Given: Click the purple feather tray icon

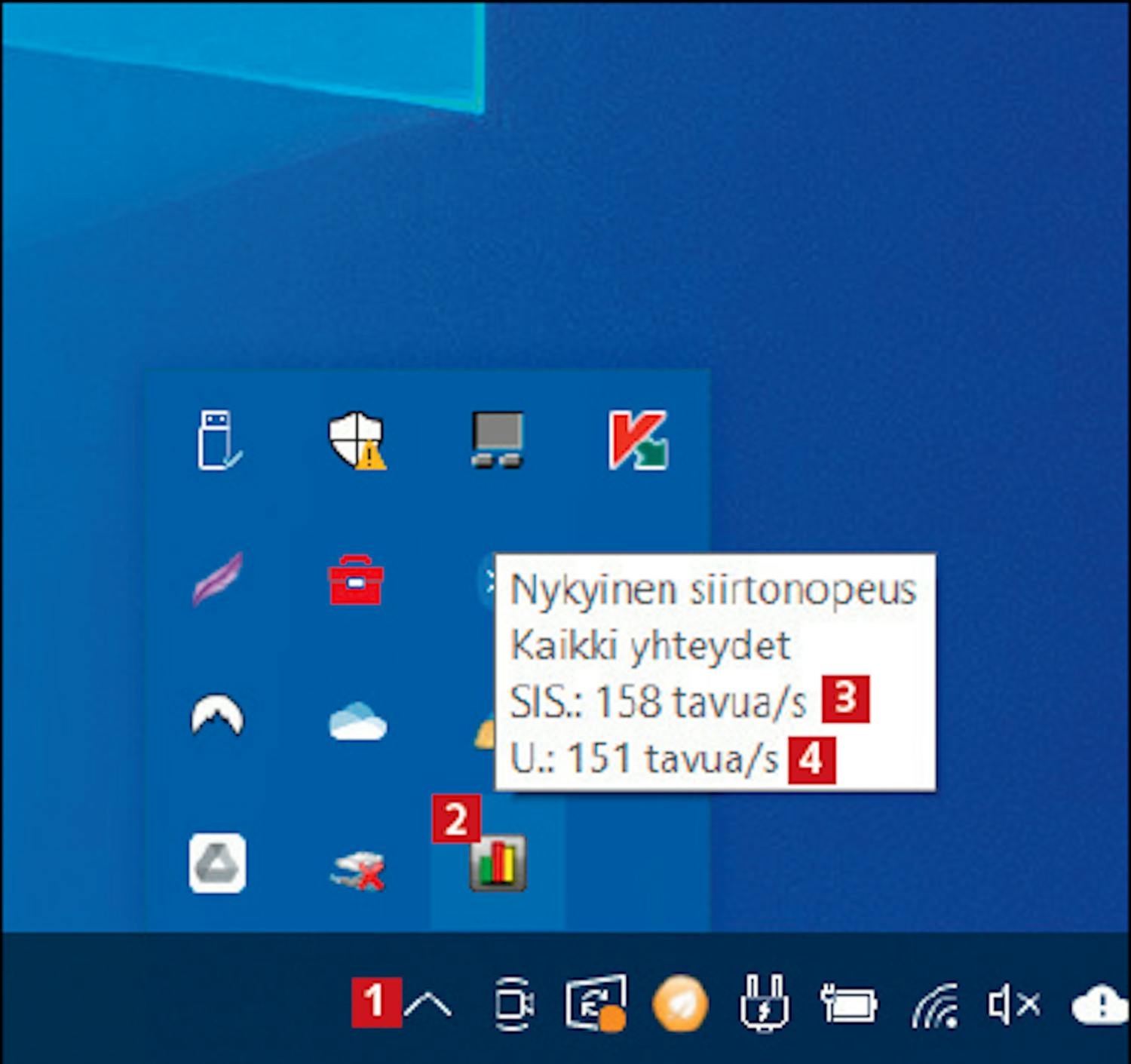Looking at the screenshot, I should click(218, 579).
